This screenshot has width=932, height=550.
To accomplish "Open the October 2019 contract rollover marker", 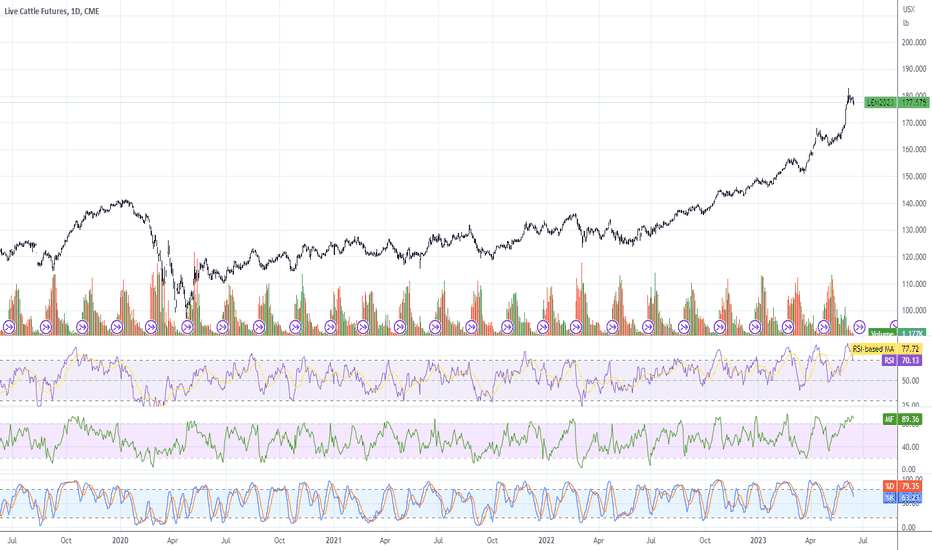I will 82,326.
